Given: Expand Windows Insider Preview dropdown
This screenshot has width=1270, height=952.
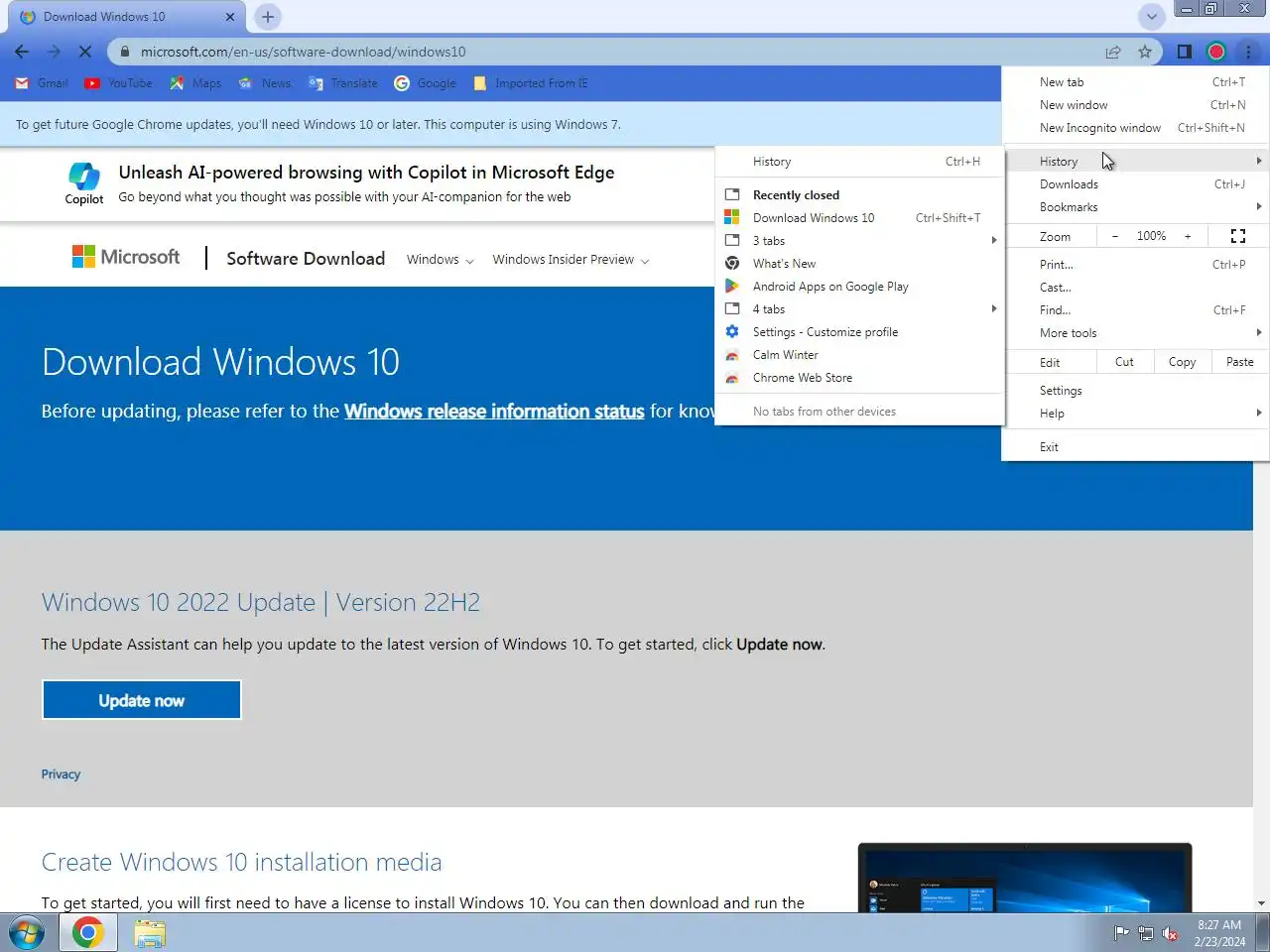Looking at the screenshot, I should coord(571,260).
